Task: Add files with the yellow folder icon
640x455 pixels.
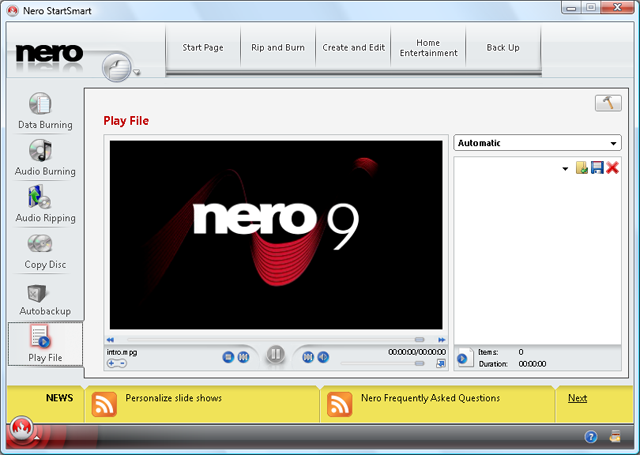Action: (x=581, y=168)
